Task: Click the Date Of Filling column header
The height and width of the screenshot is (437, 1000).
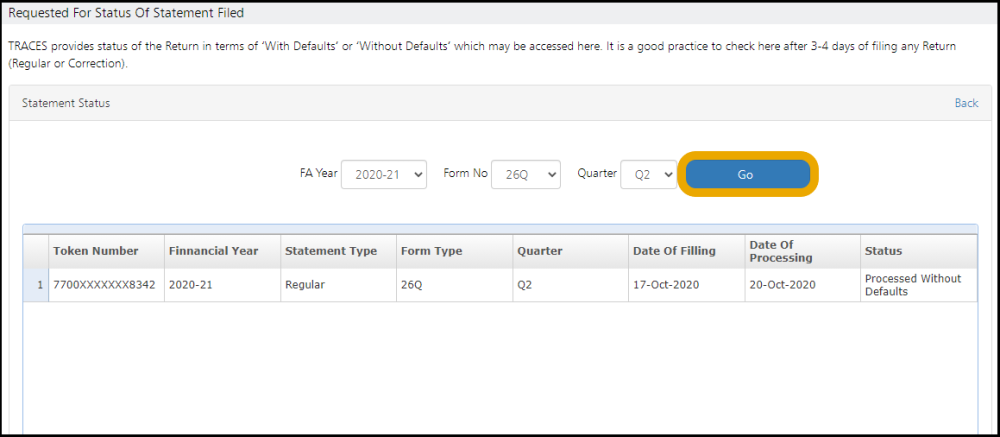Action: click(687, 251)
